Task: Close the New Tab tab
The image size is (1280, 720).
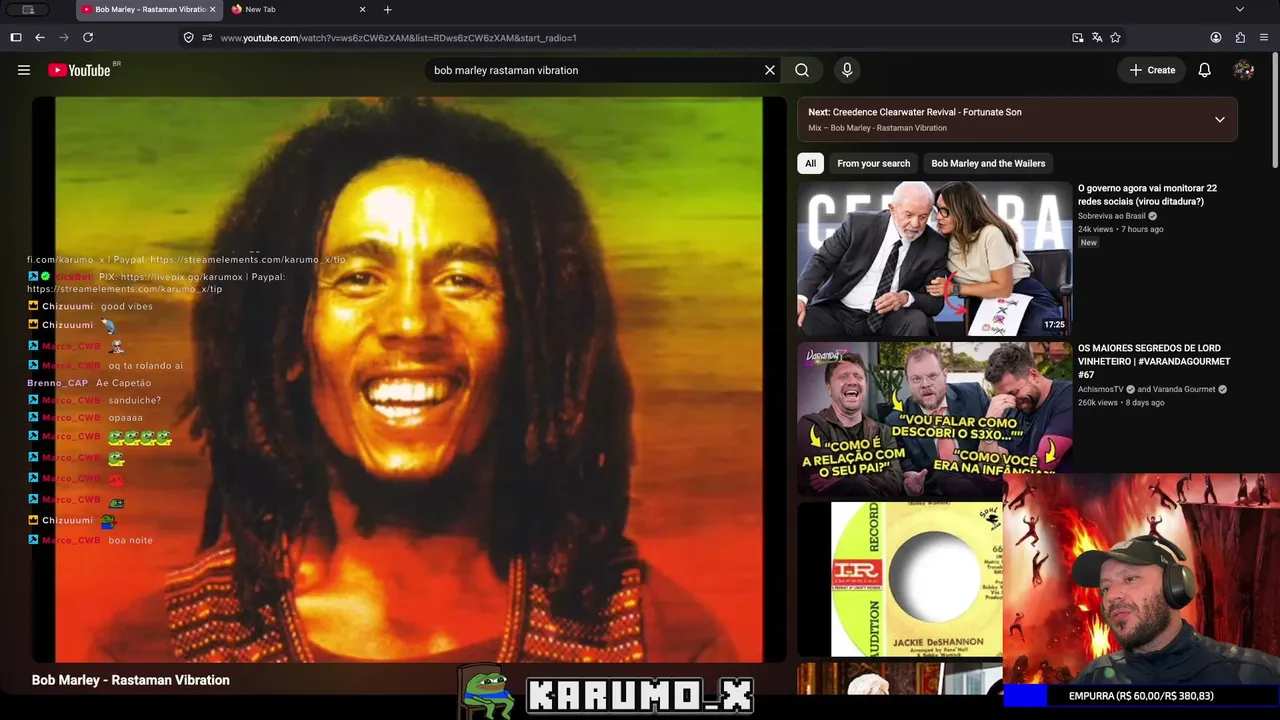Action: (364, 10)
